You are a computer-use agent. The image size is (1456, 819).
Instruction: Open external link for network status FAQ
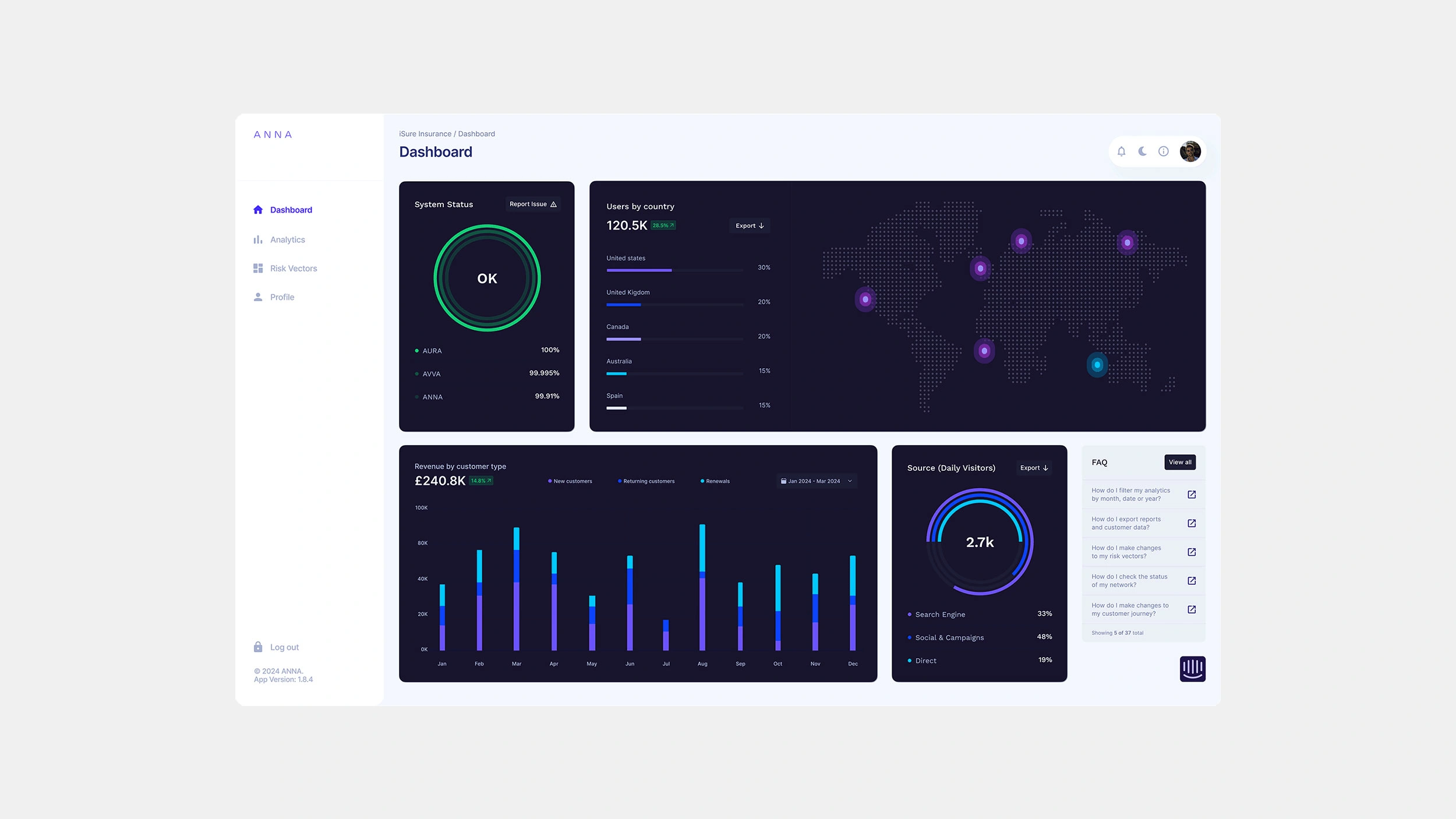(1192, 581)
